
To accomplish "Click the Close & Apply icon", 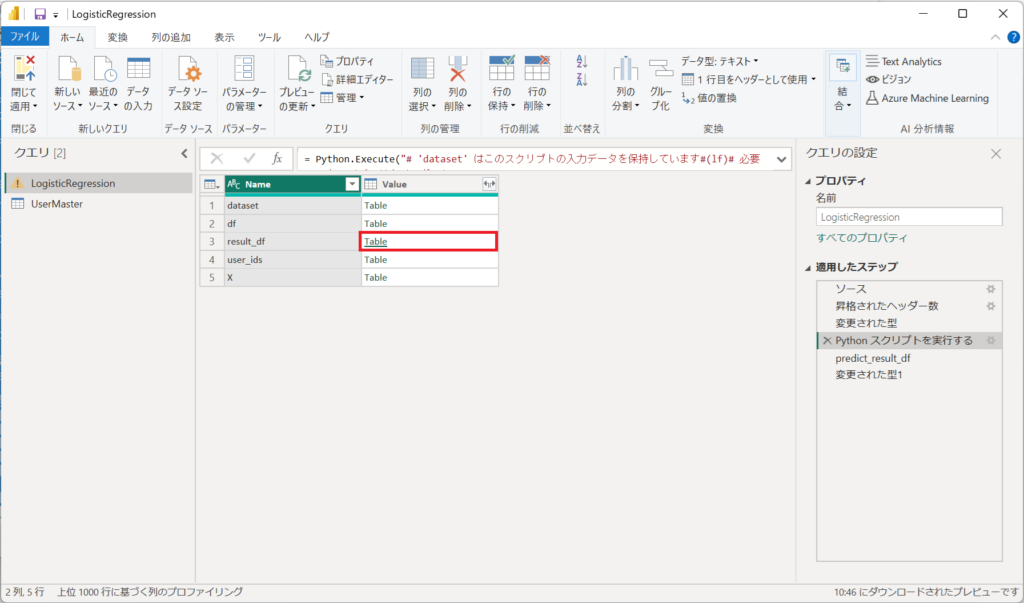I will (x=24, y=69).
